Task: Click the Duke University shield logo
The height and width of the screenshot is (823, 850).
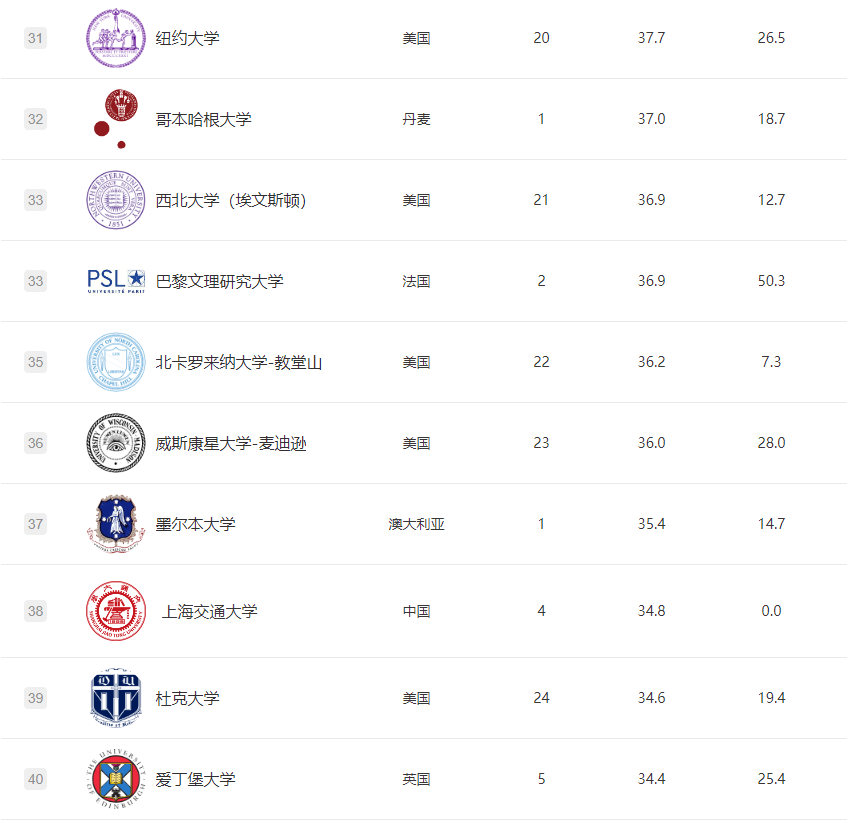Action: [x=116, y=698]
